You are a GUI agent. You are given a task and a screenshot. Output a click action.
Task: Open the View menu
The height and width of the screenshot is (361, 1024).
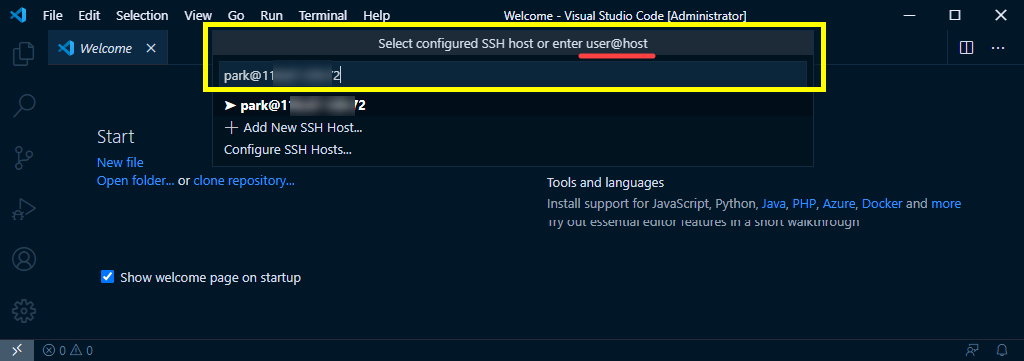click(x=198, y=15)
